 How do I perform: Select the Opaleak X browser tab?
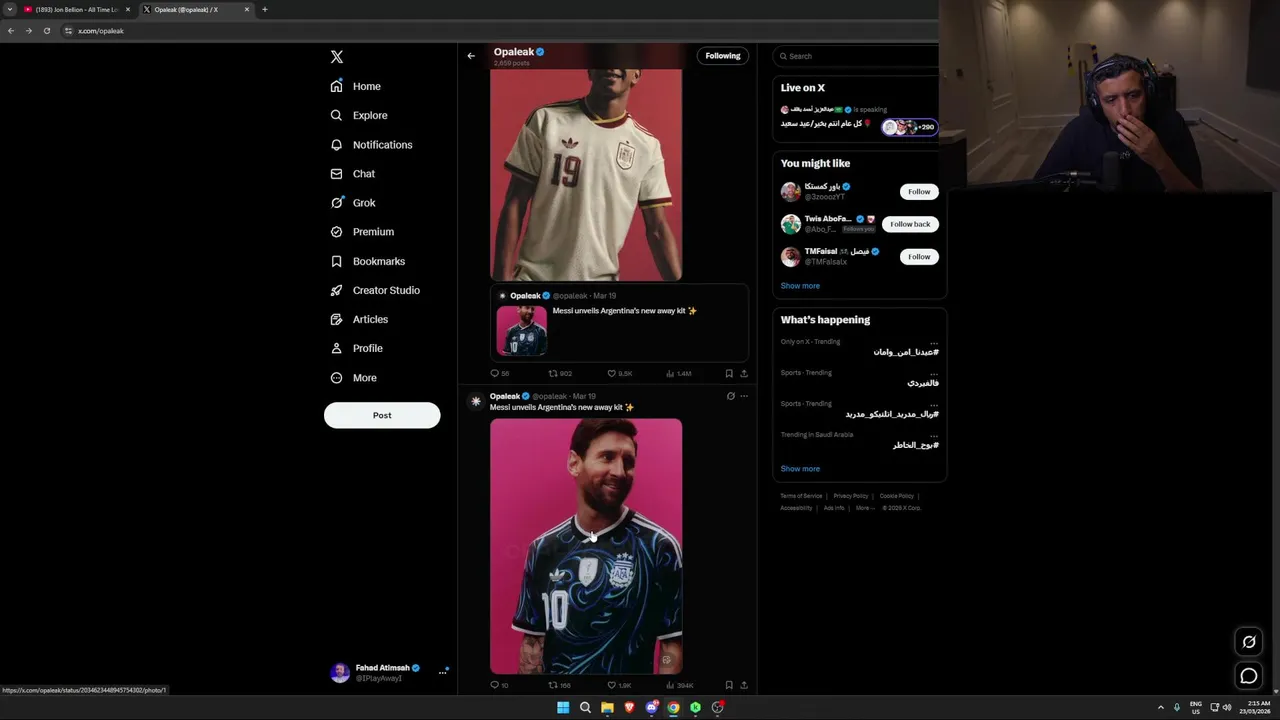coord(195,9)
